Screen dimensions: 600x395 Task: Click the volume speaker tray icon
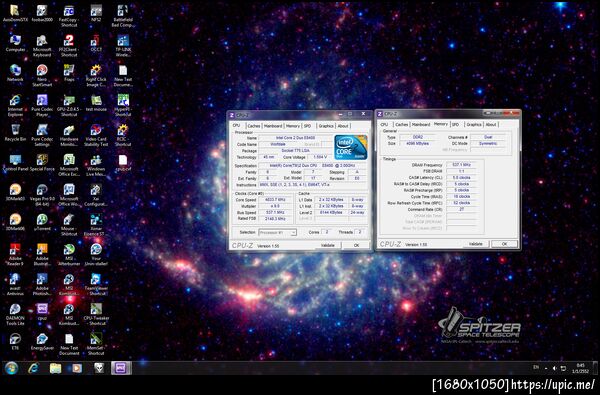click(x=554, y=368)
